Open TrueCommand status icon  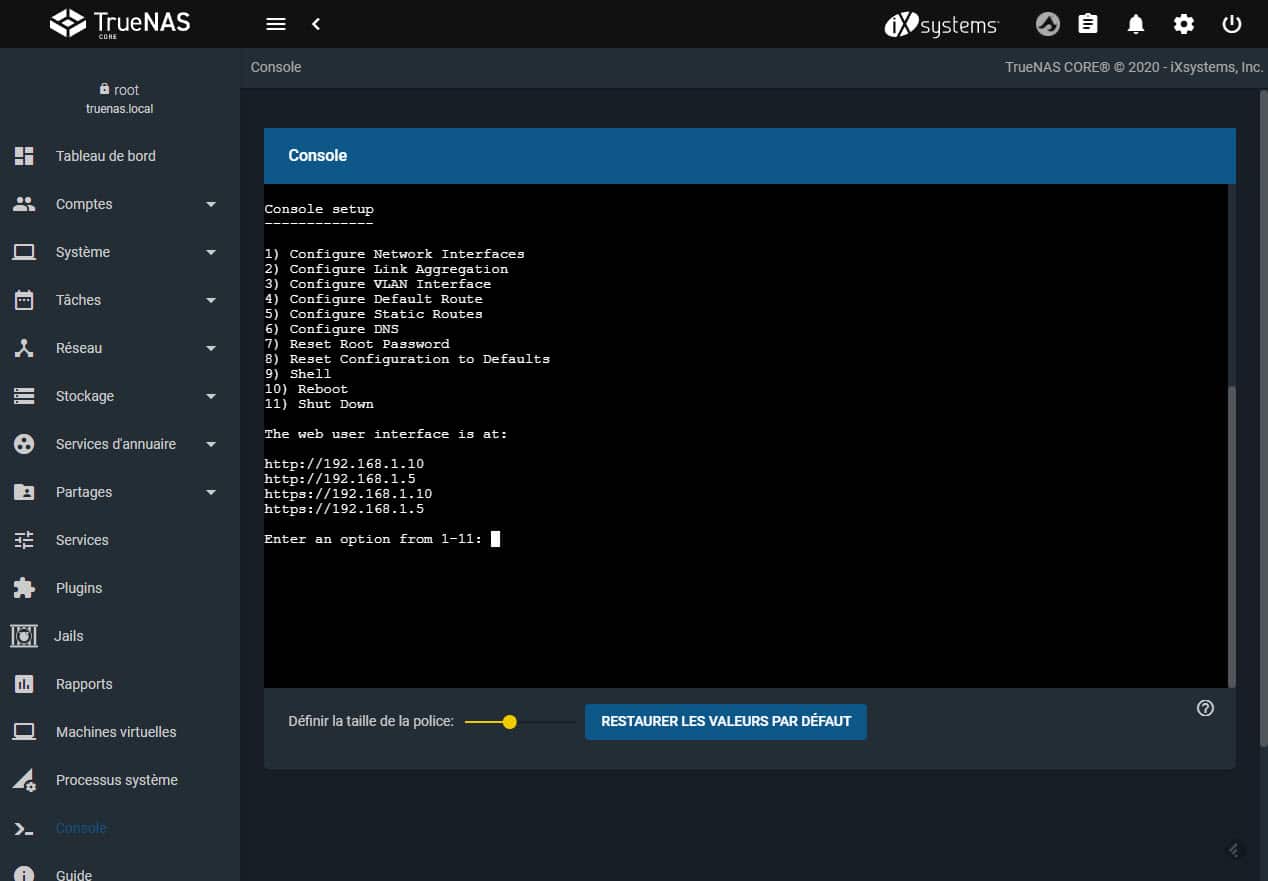pyautogui.click(x=1047, y=24)
